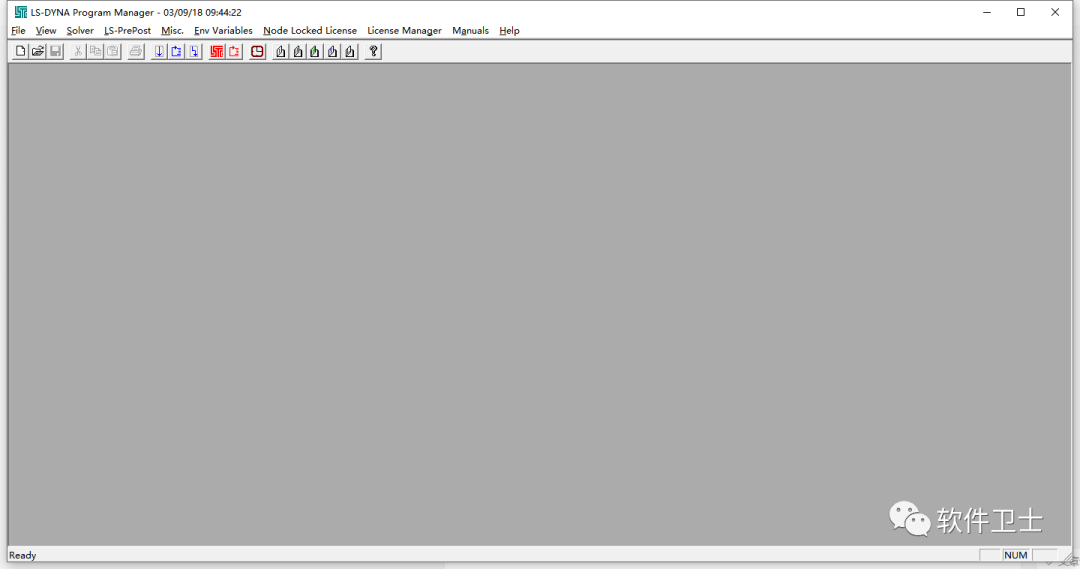Click the print toolbar icon
This screenshot has height=569, width=1080.
(136, 52)
